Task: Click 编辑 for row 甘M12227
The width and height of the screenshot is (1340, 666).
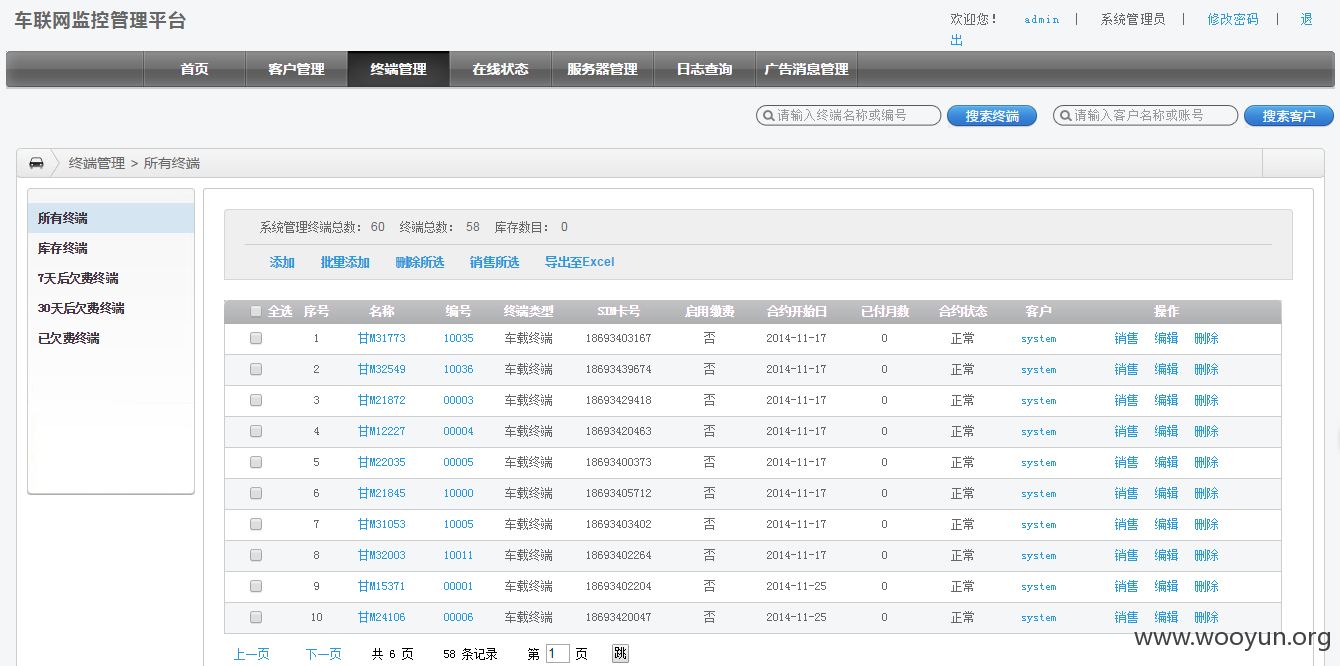Action: pyautogui.click(x=1167, y=431)
